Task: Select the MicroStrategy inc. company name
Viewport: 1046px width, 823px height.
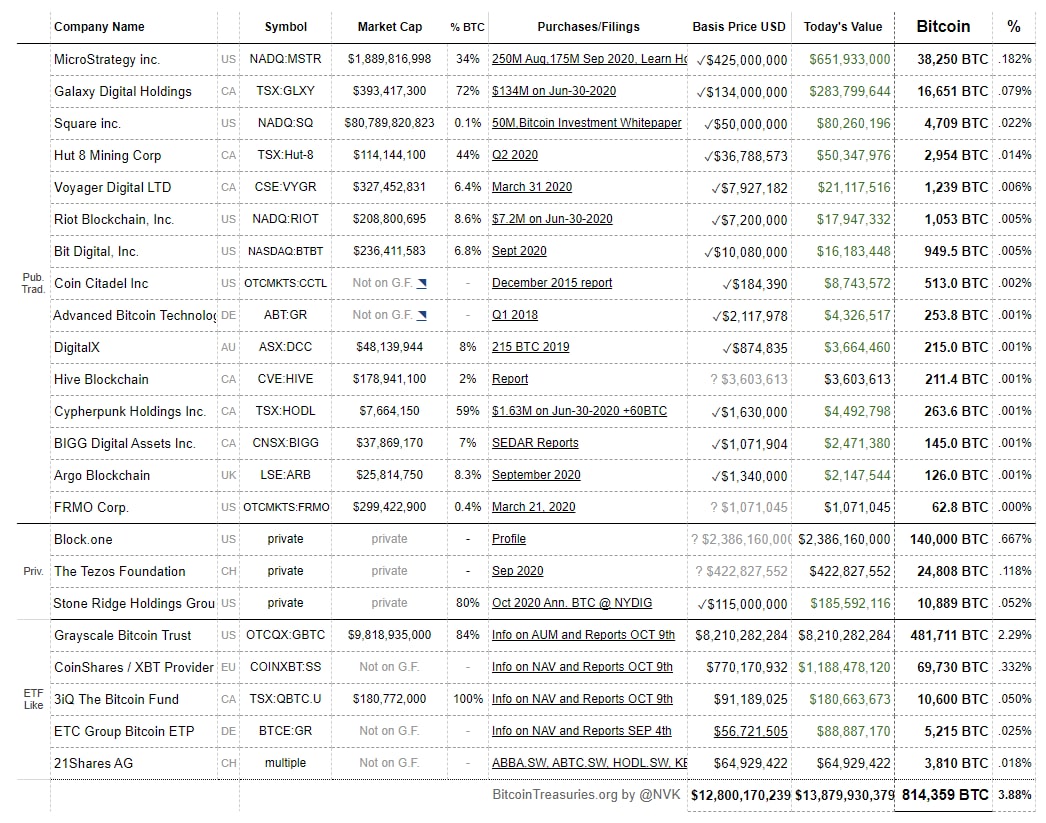Action: [x=107, y=59]
